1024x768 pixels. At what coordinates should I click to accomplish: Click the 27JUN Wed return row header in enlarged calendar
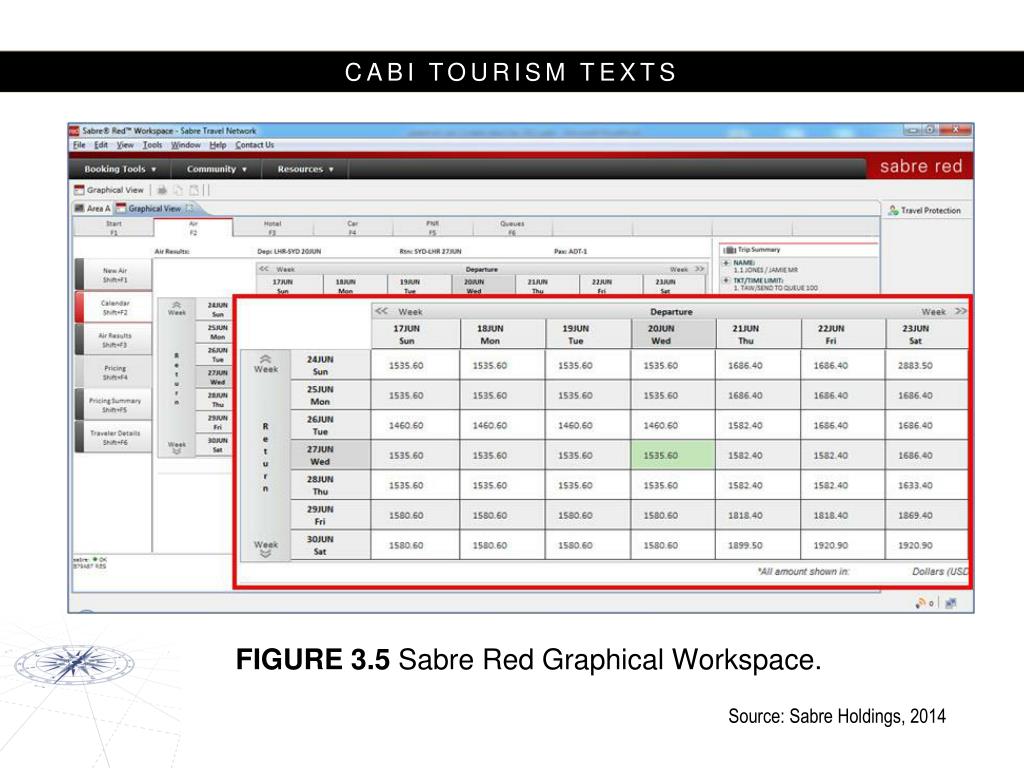coord(330,455)
